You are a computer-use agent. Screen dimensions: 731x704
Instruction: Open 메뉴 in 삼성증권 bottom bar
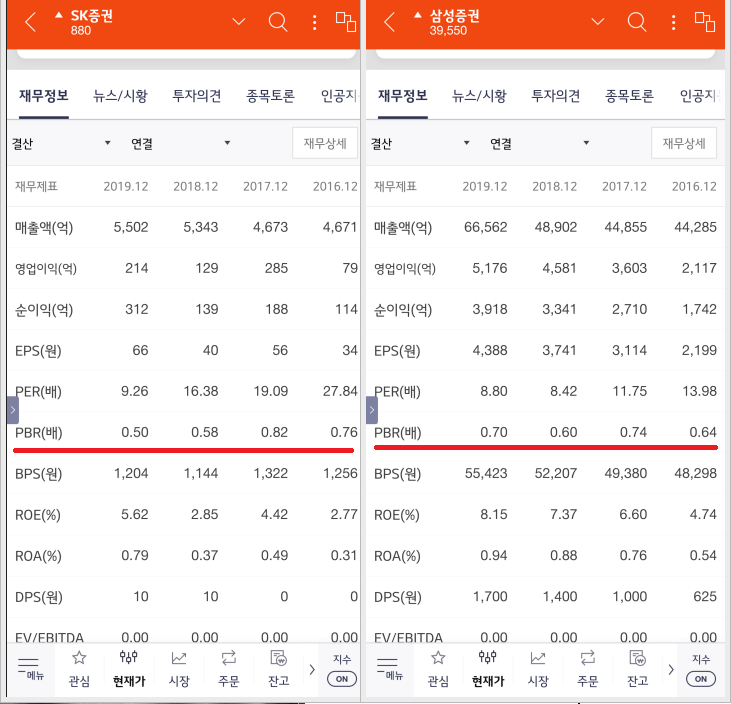click(389, 669)
